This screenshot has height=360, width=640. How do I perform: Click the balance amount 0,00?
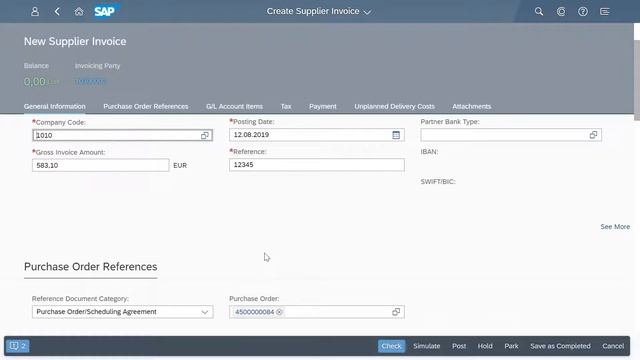(x=35, y=82)
